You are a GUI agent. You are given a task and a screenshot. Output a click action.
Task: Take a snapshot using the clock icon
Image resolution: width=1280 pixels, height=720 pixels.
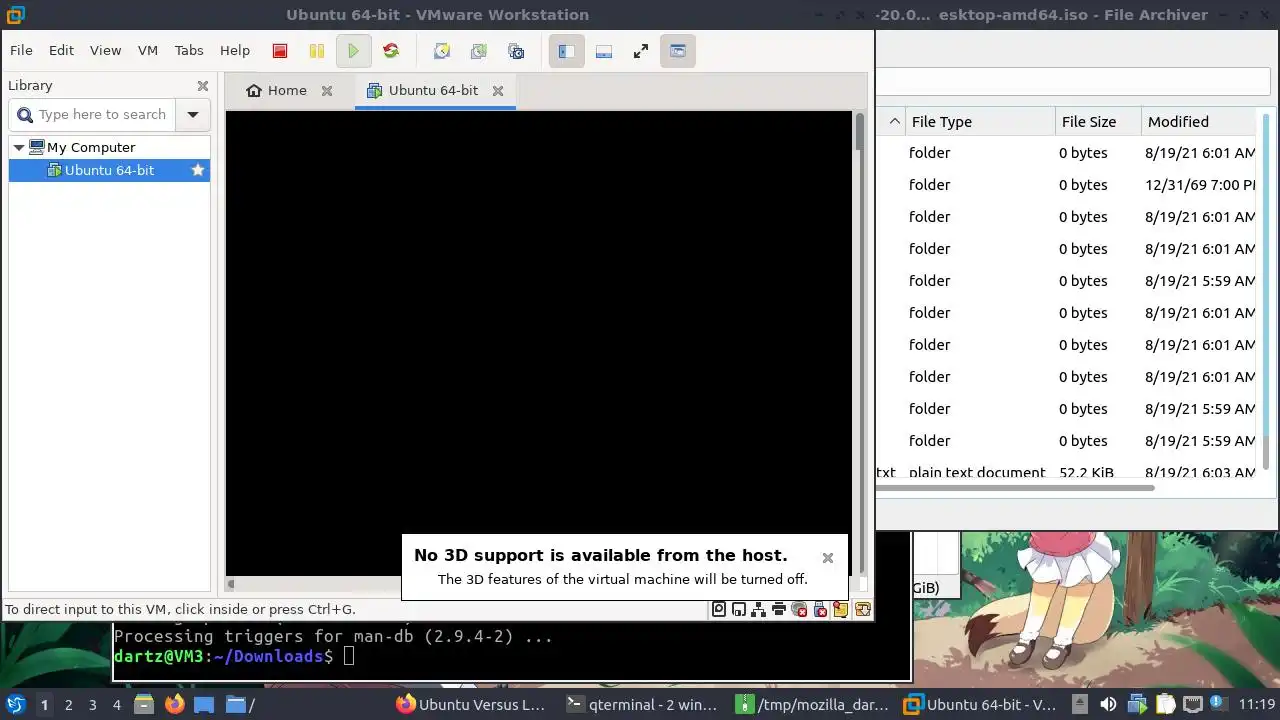click(442, 51)
